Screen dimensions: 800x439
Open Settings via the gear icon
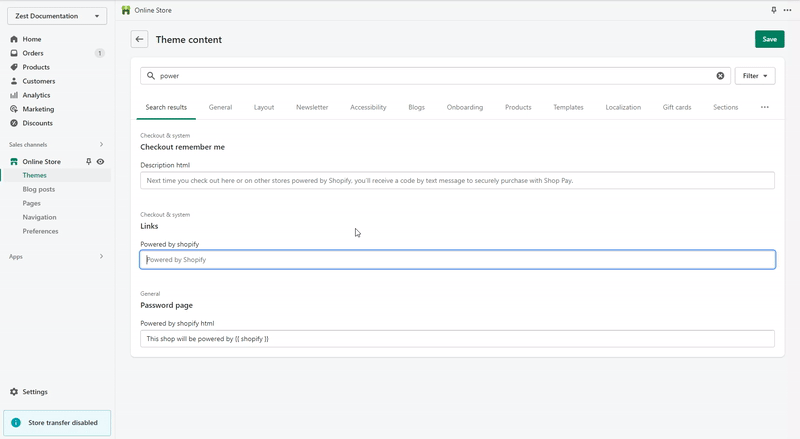(x=14, y=392)
